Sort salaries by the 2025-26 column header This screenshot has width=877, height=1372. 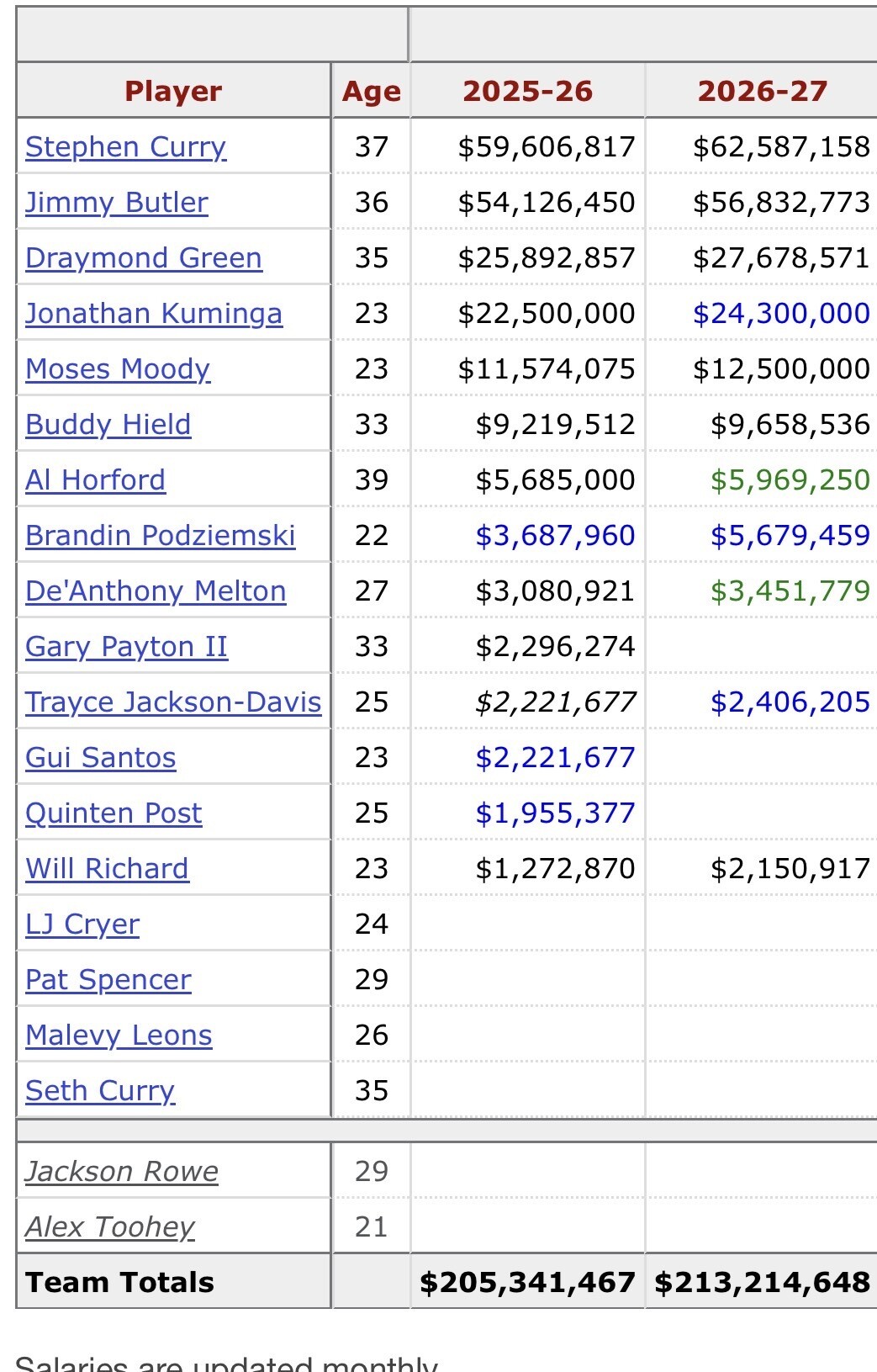(x=527, y=91)
